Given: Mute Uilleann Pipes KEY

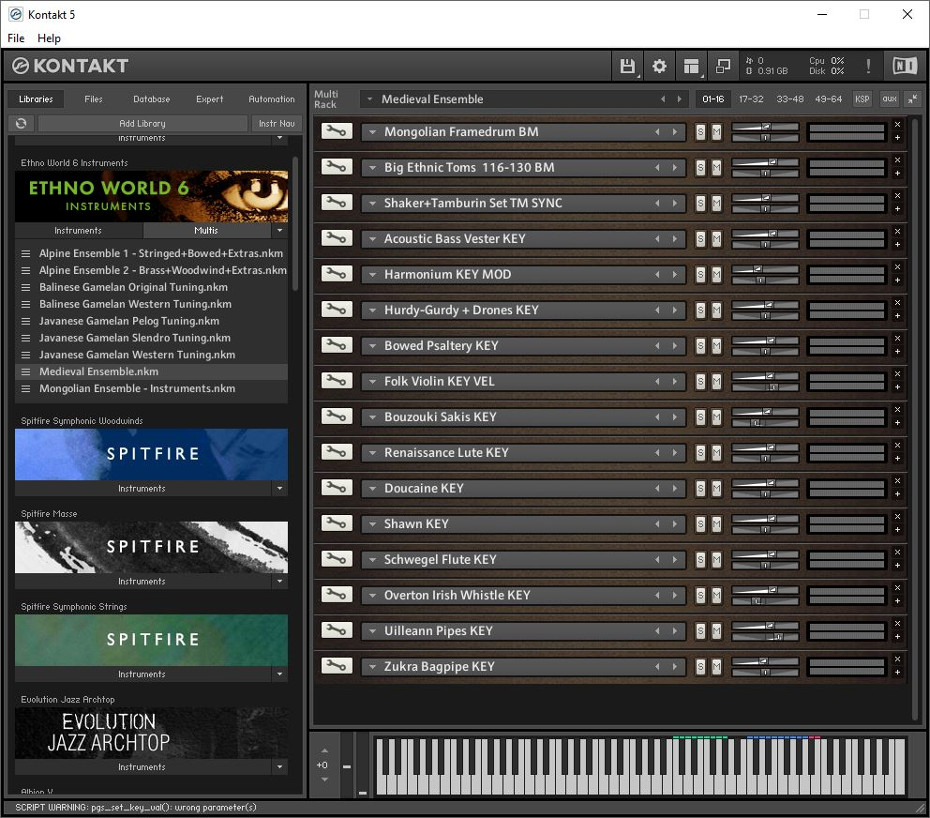Looking at the screenshot, I should [x=716, y=631].
